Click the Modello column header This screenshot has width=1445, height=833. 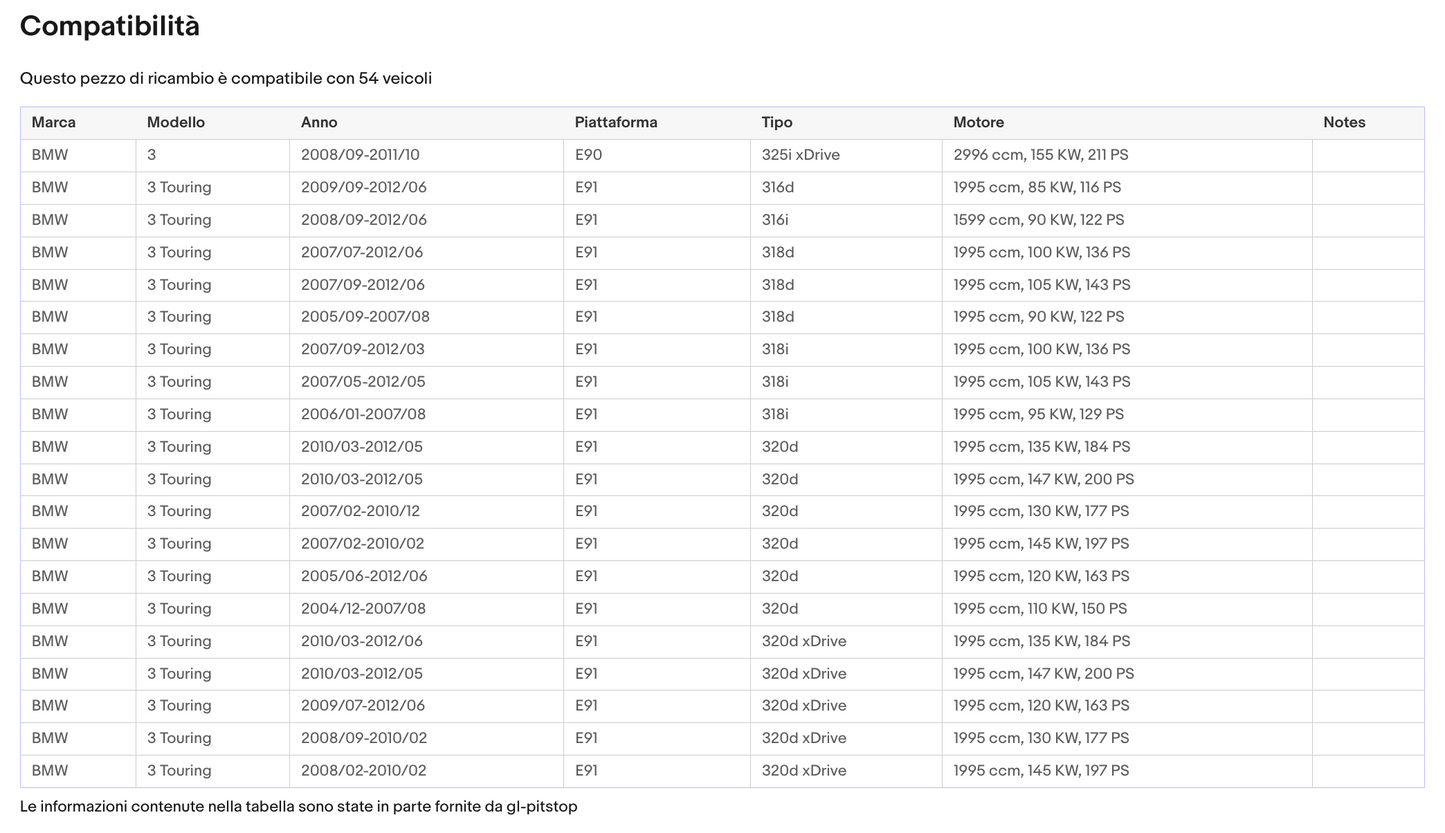pos(213,123)
